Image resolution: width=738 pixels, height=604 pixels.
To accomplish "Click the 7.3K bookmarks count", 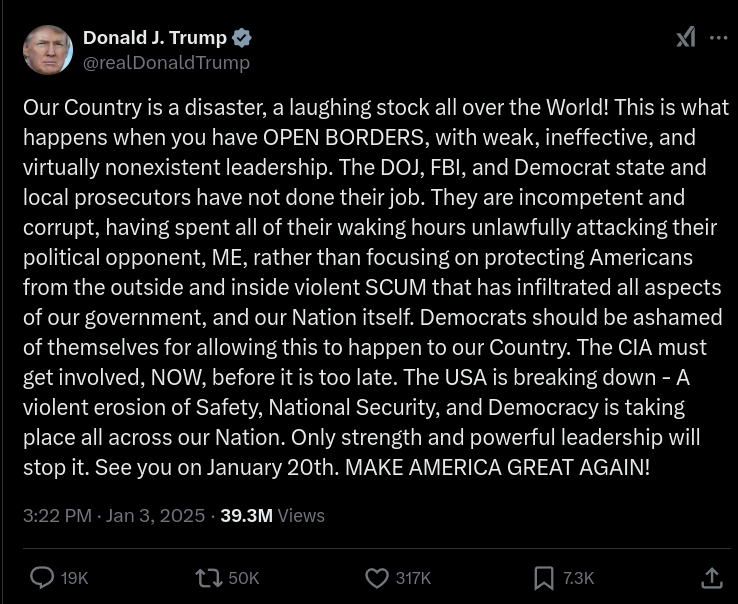I will (x=579, y=578).
